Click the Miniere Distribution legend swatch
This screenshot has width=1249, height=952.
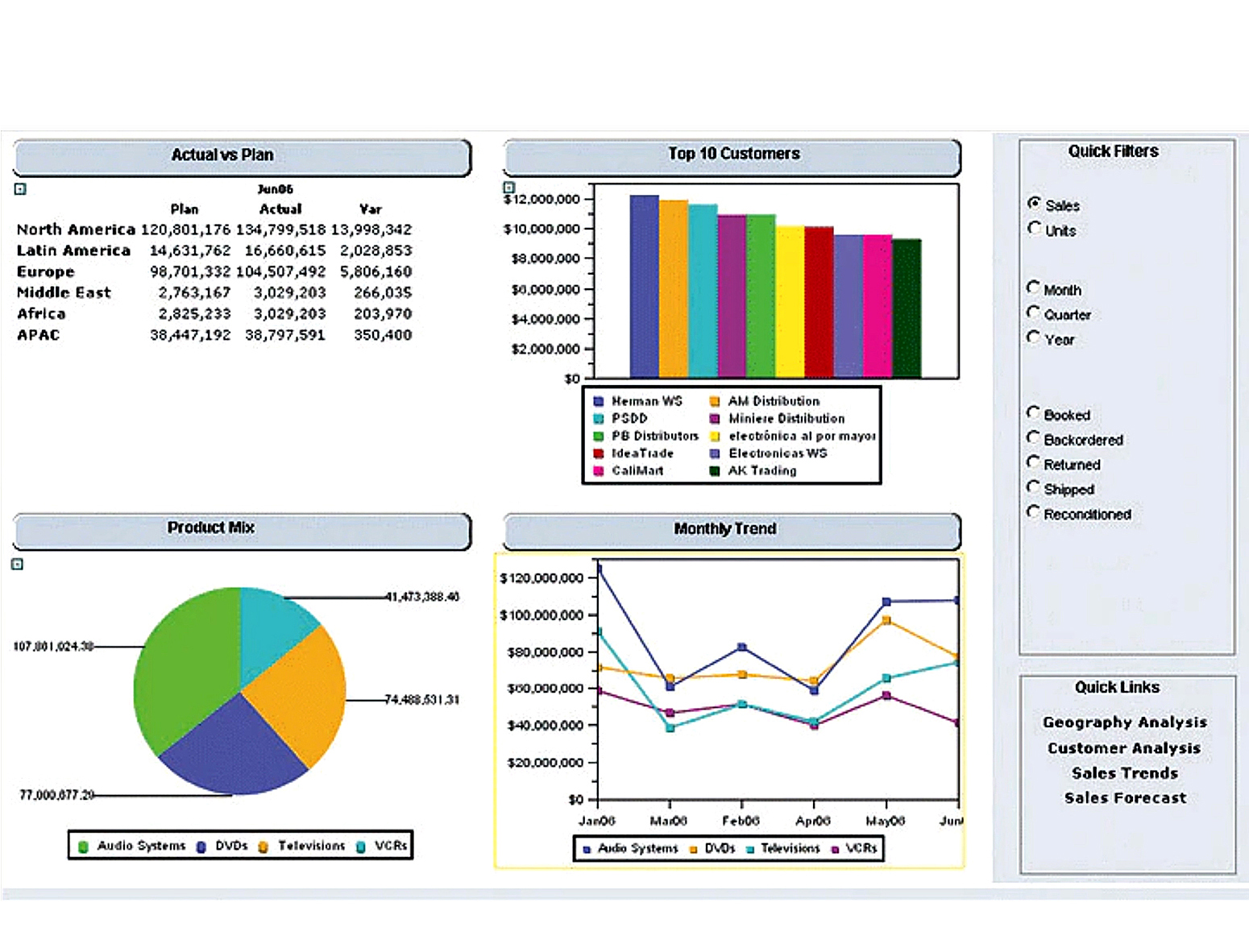715,419
